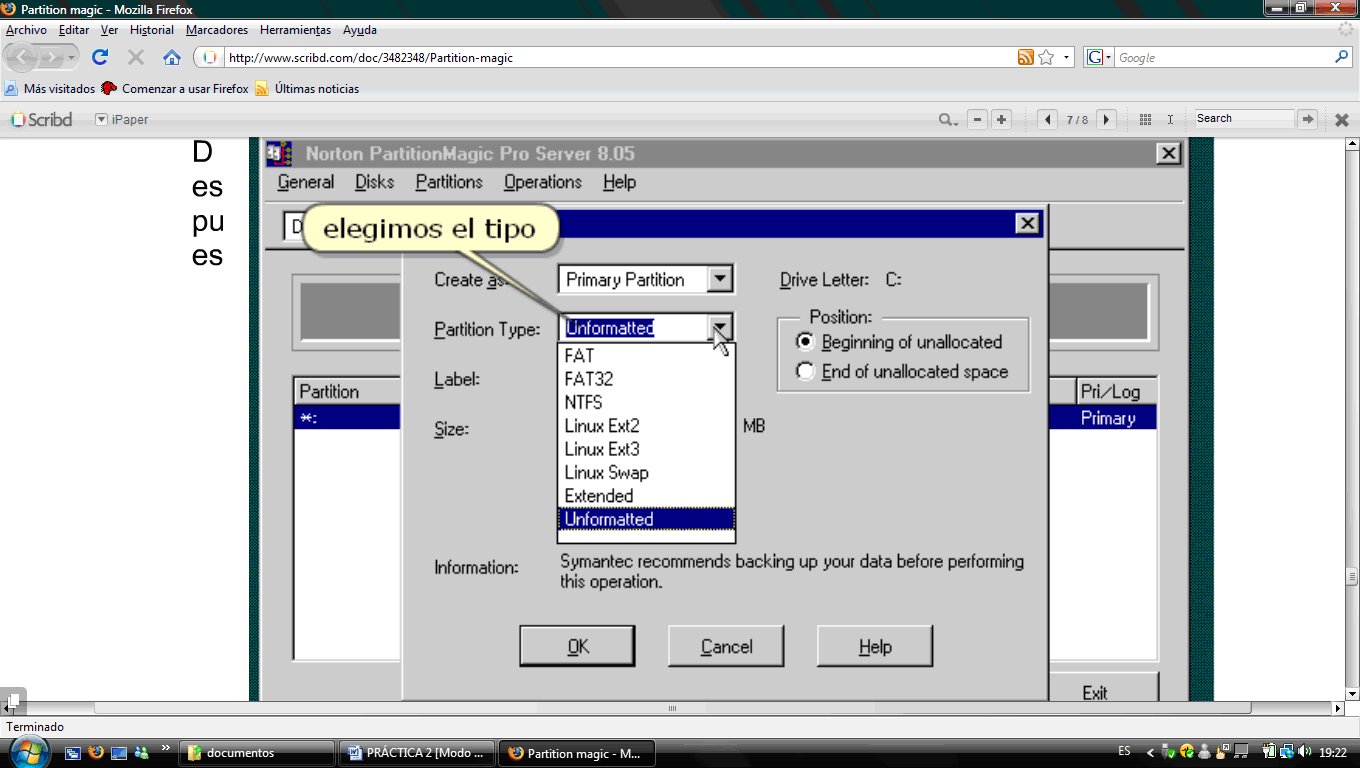The height and width of the screenshot is (768, 1360).
Task: Go to the Firefox home page
Action: pos(172,57)
